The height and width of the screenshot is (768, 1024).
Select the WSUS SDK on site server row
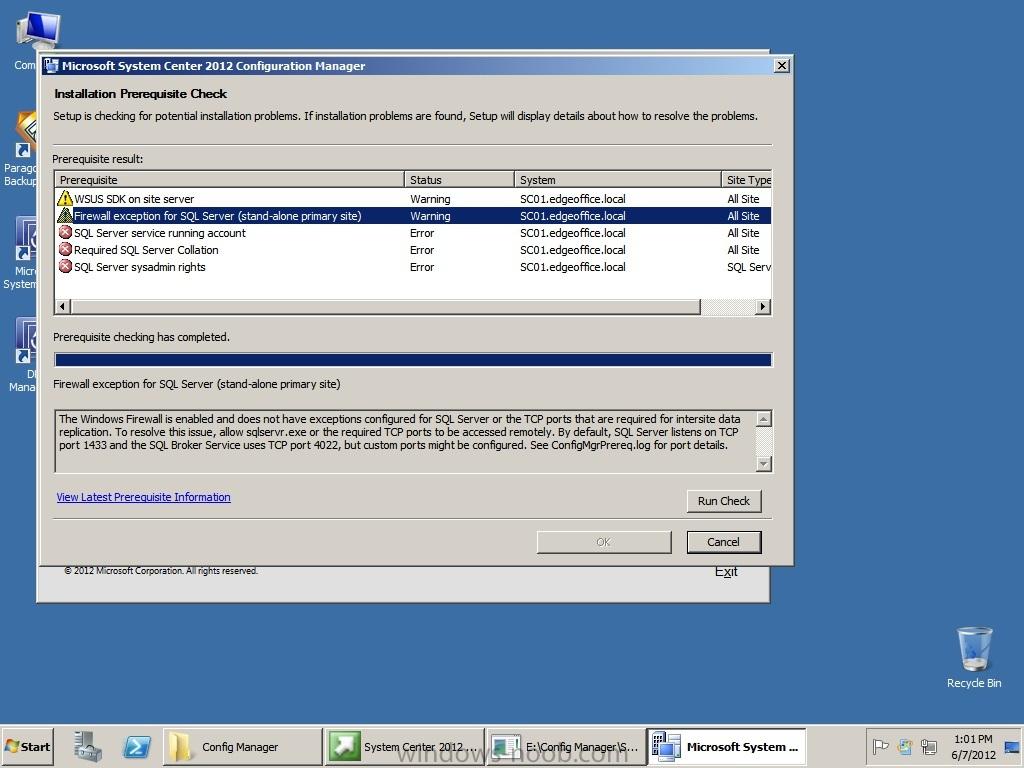(413, 199)
